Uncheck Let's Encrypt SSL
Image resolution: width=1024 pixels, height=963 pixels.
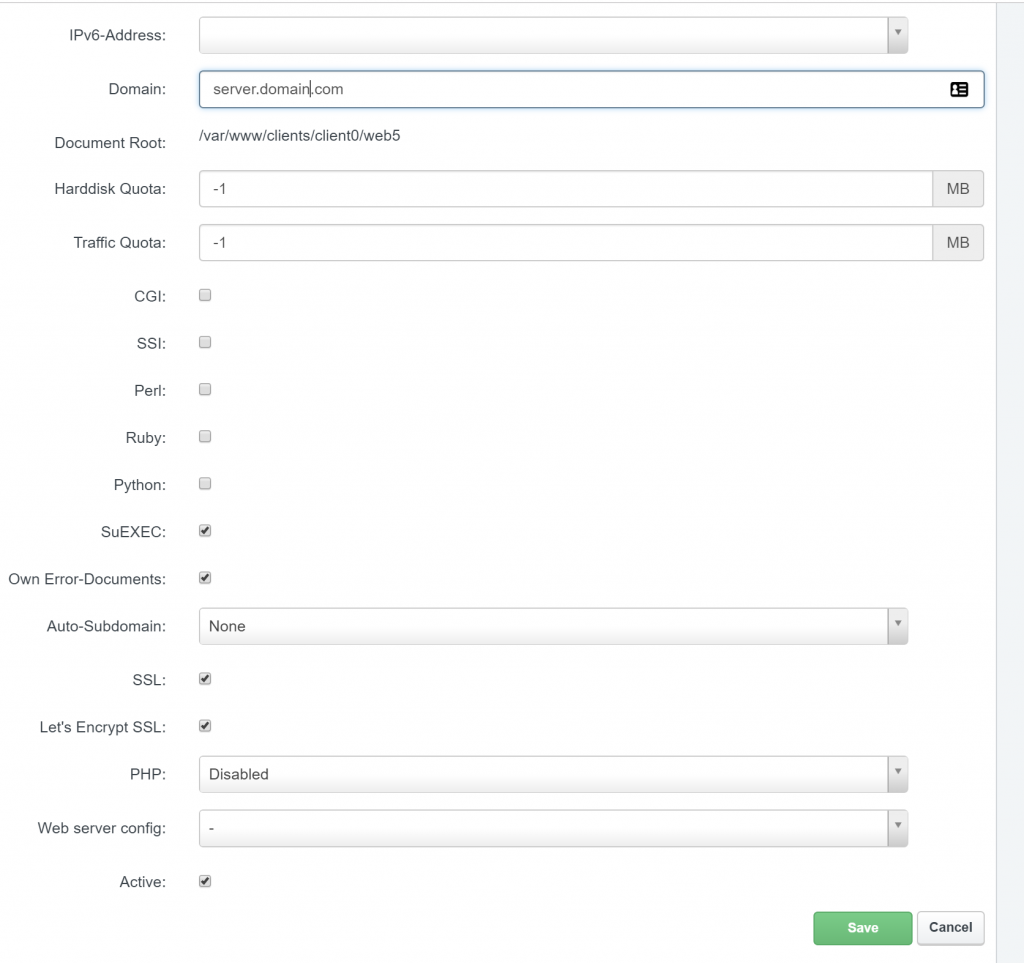(204, 726)
